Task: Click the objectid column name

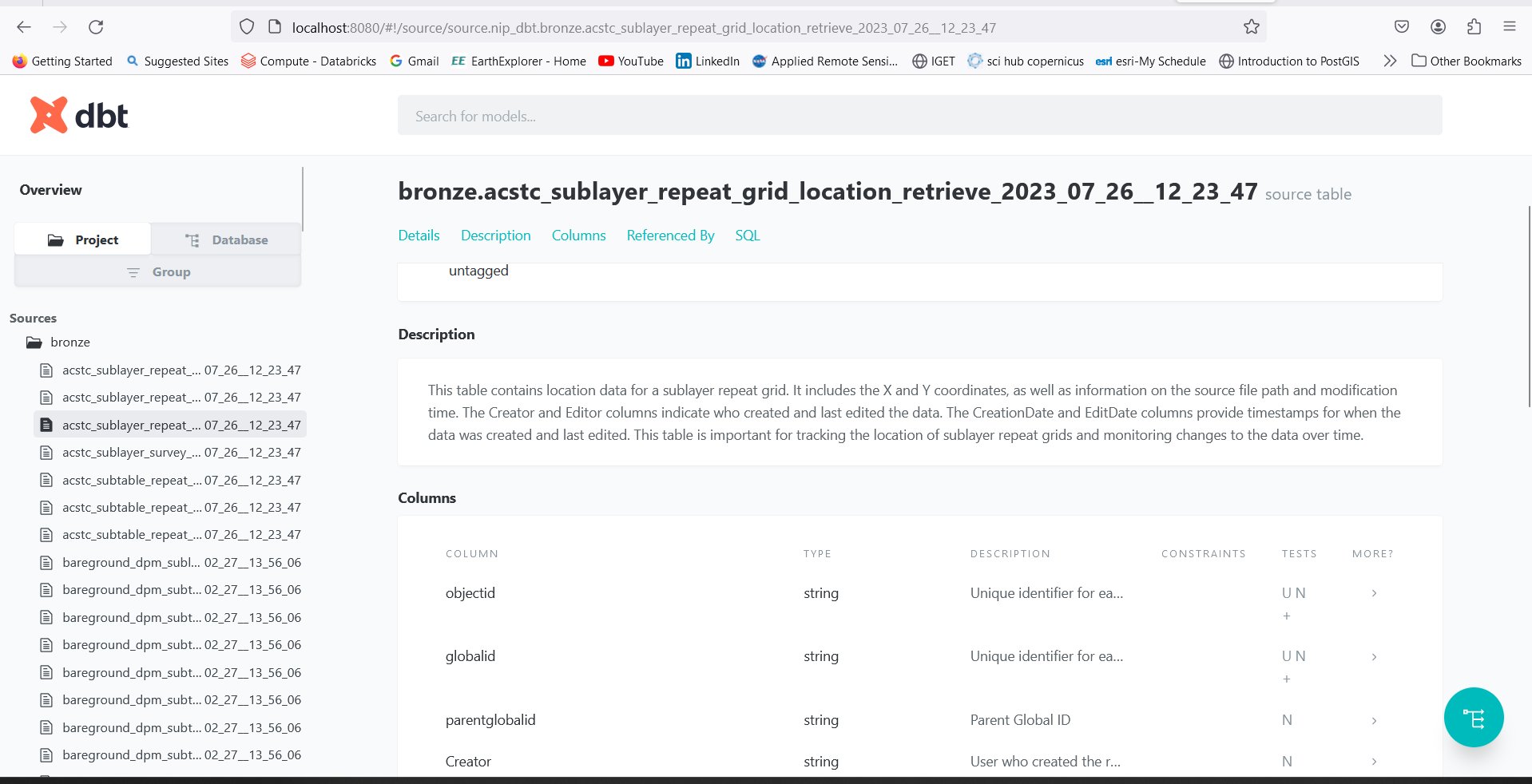Action: pyautogui.click(x=470, y=593)
